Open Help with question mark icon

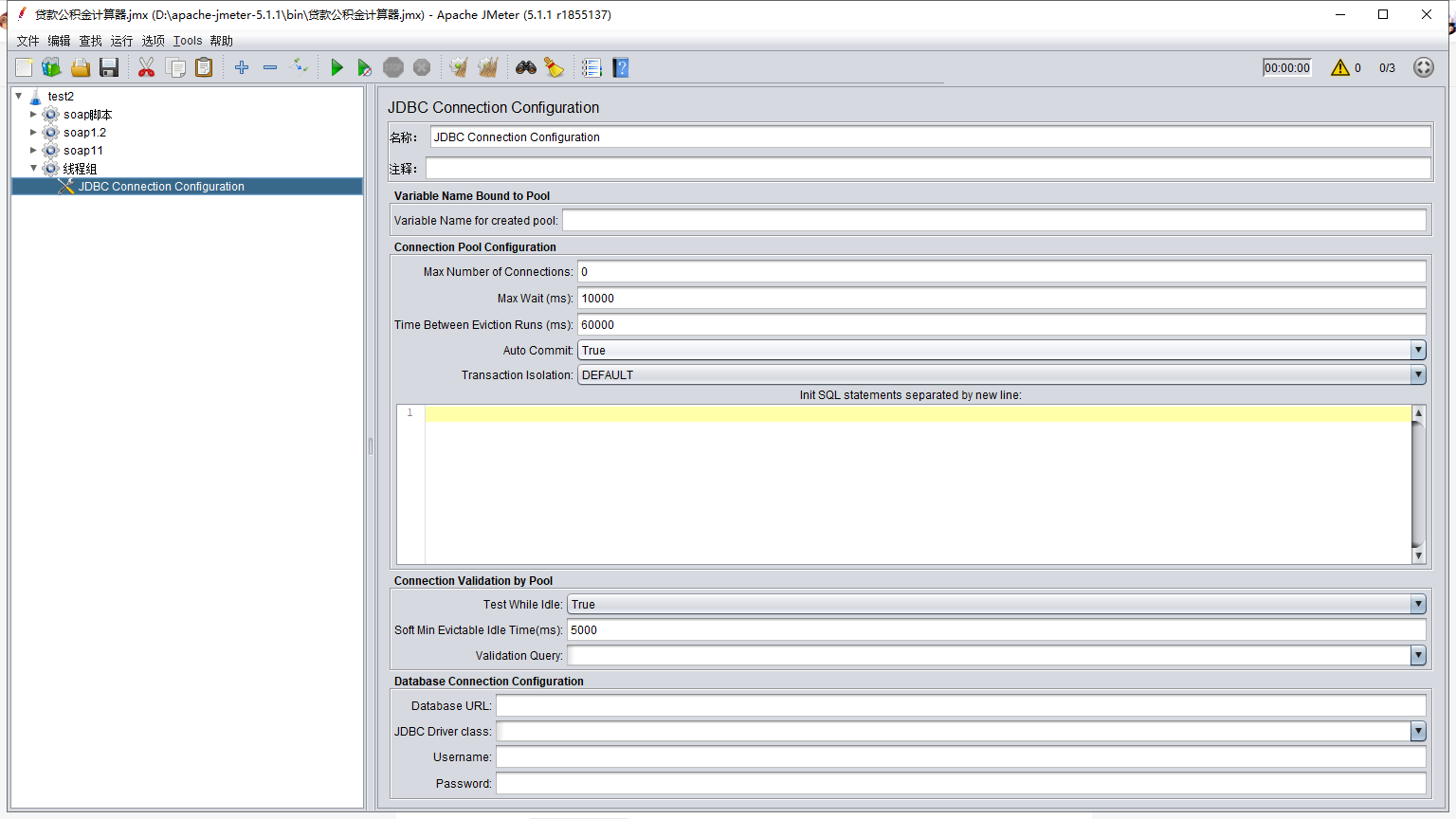[x=621, y=67]
